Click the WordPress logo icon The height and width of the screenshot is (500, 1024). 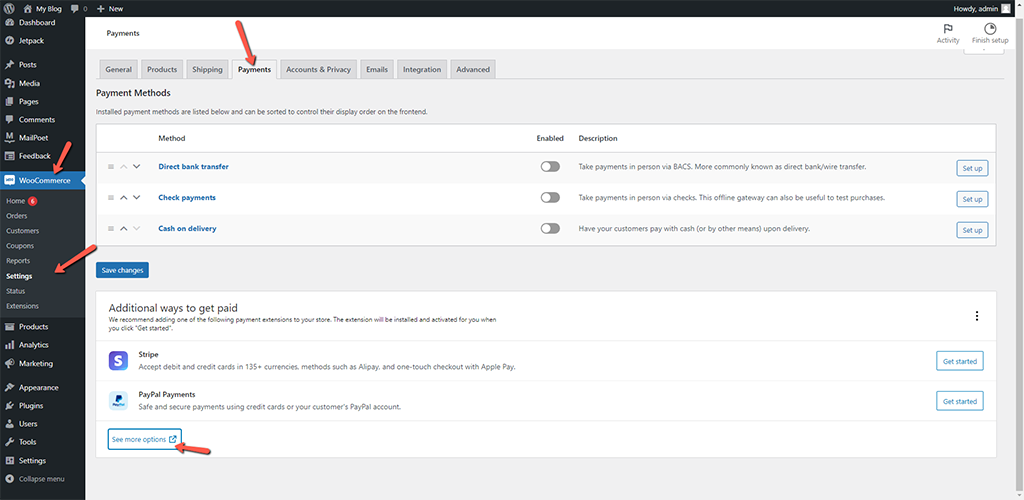[x=10, y=8]
